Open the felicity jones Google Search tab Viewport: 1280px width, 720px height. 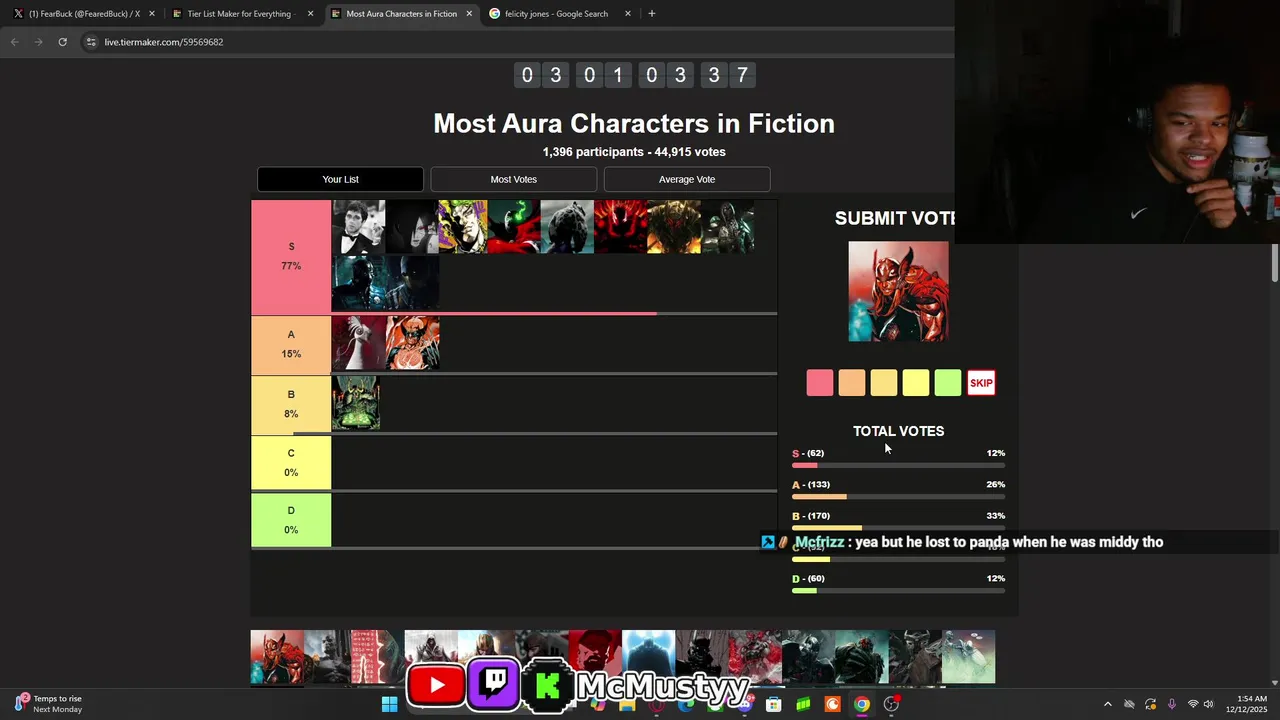click(558, 14)
